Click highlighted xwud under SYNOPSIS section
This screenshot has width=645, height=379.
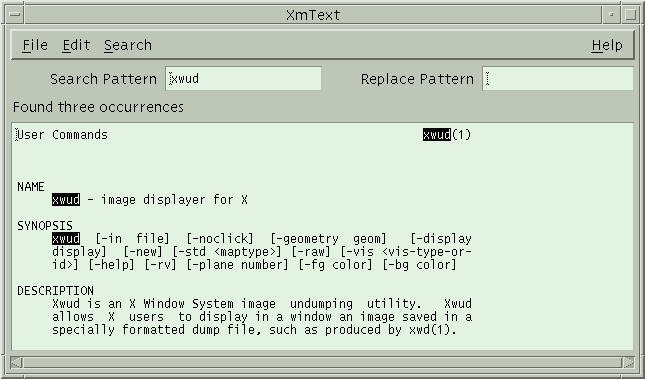pyautogui.click(x=66, y=239)
